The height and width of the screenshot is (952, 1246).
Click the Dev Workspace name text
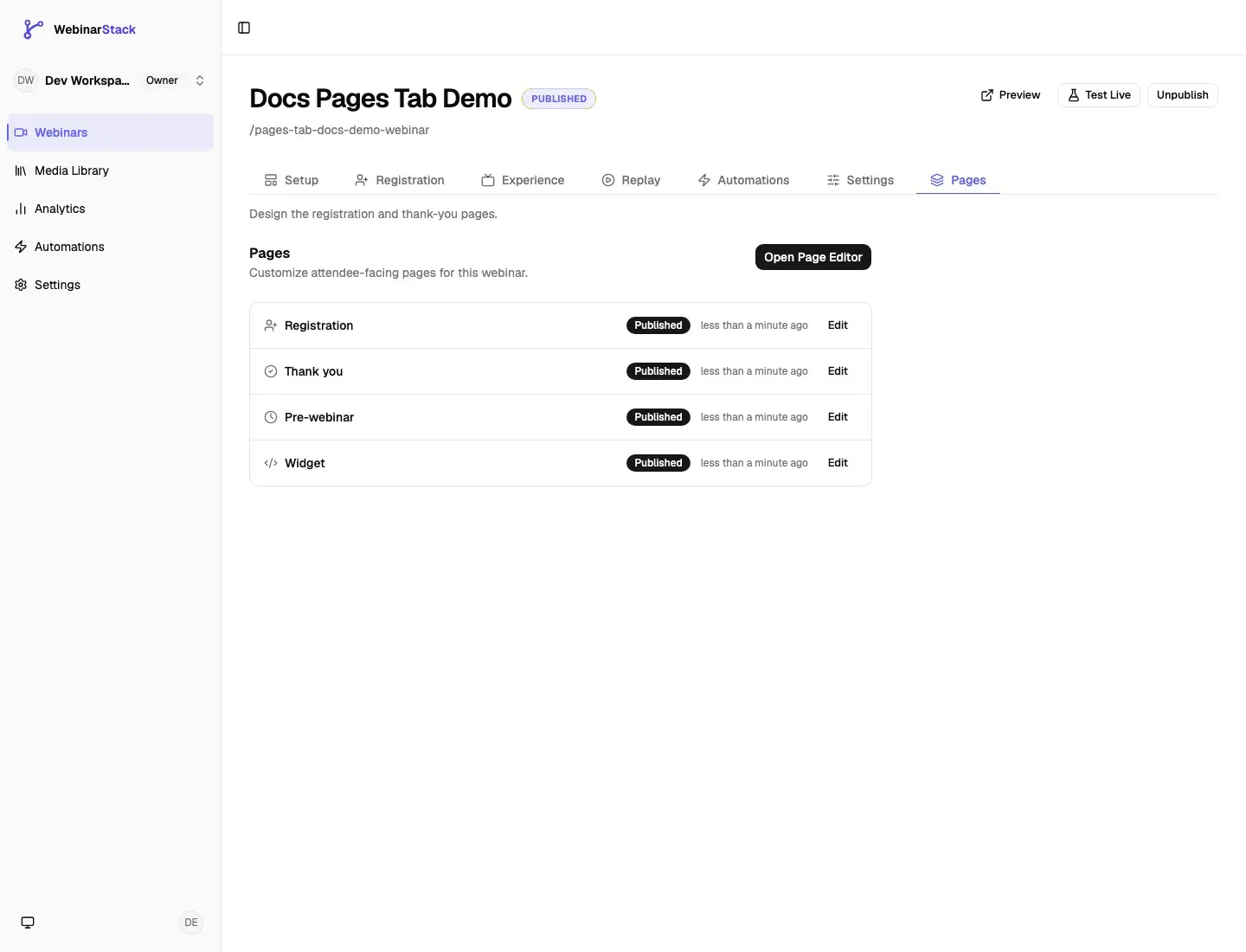point(87,80)
